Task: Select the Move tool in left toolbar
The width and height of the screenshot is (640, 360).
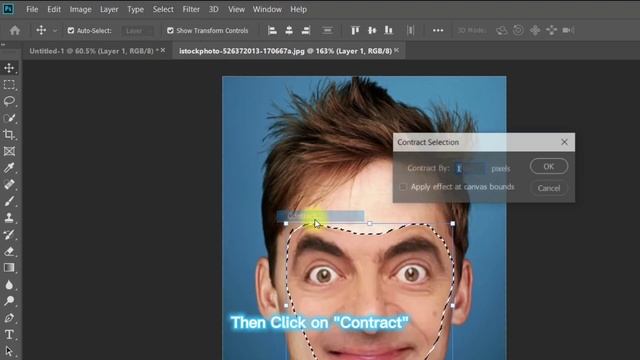Action: pos(9,68)
